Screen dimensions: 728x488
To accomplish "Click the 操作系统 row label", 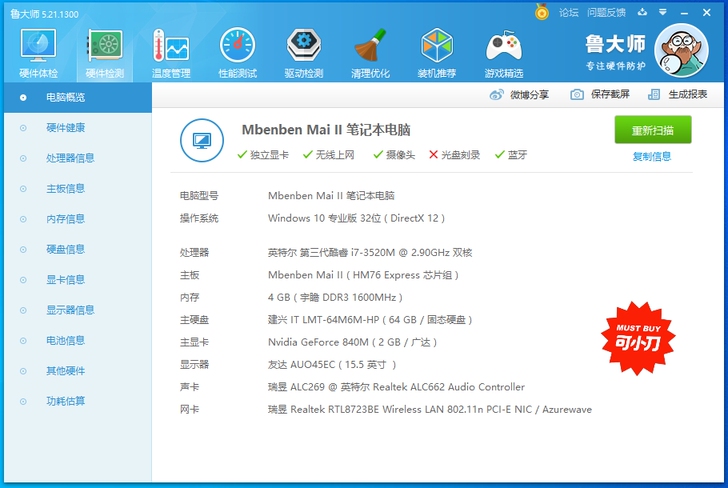I will [x=199, y=218].
